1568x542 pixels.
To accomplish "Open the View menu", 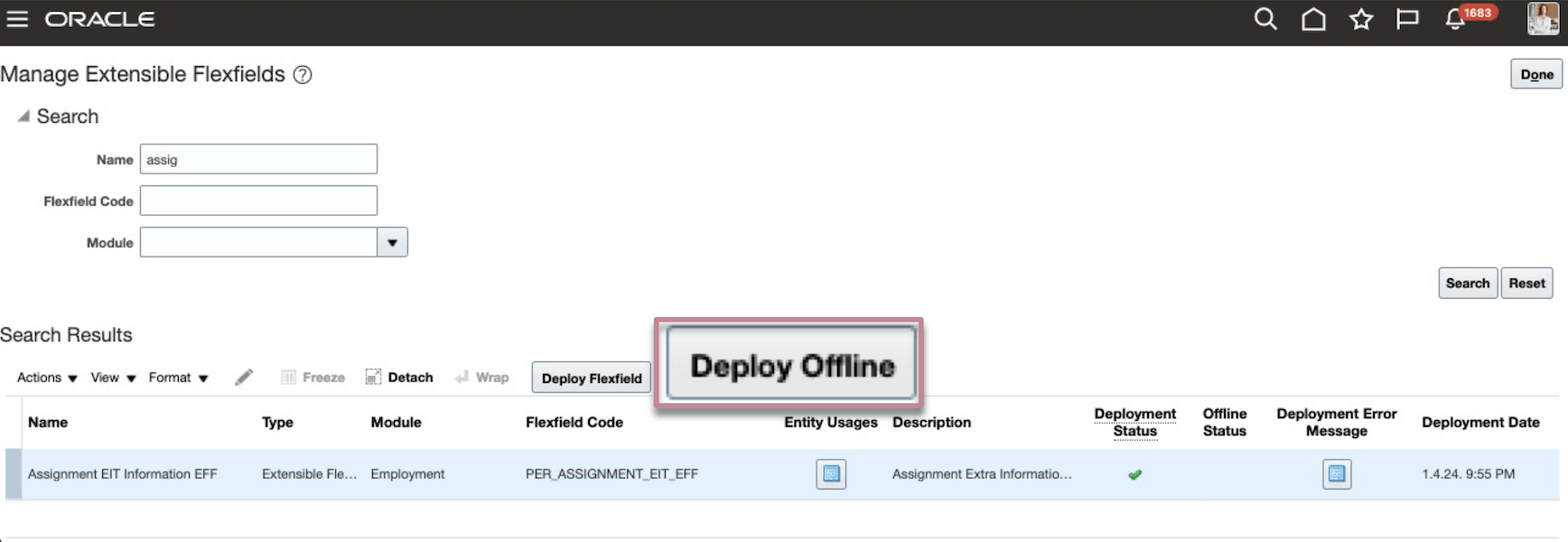I will (x=113, y=378).
